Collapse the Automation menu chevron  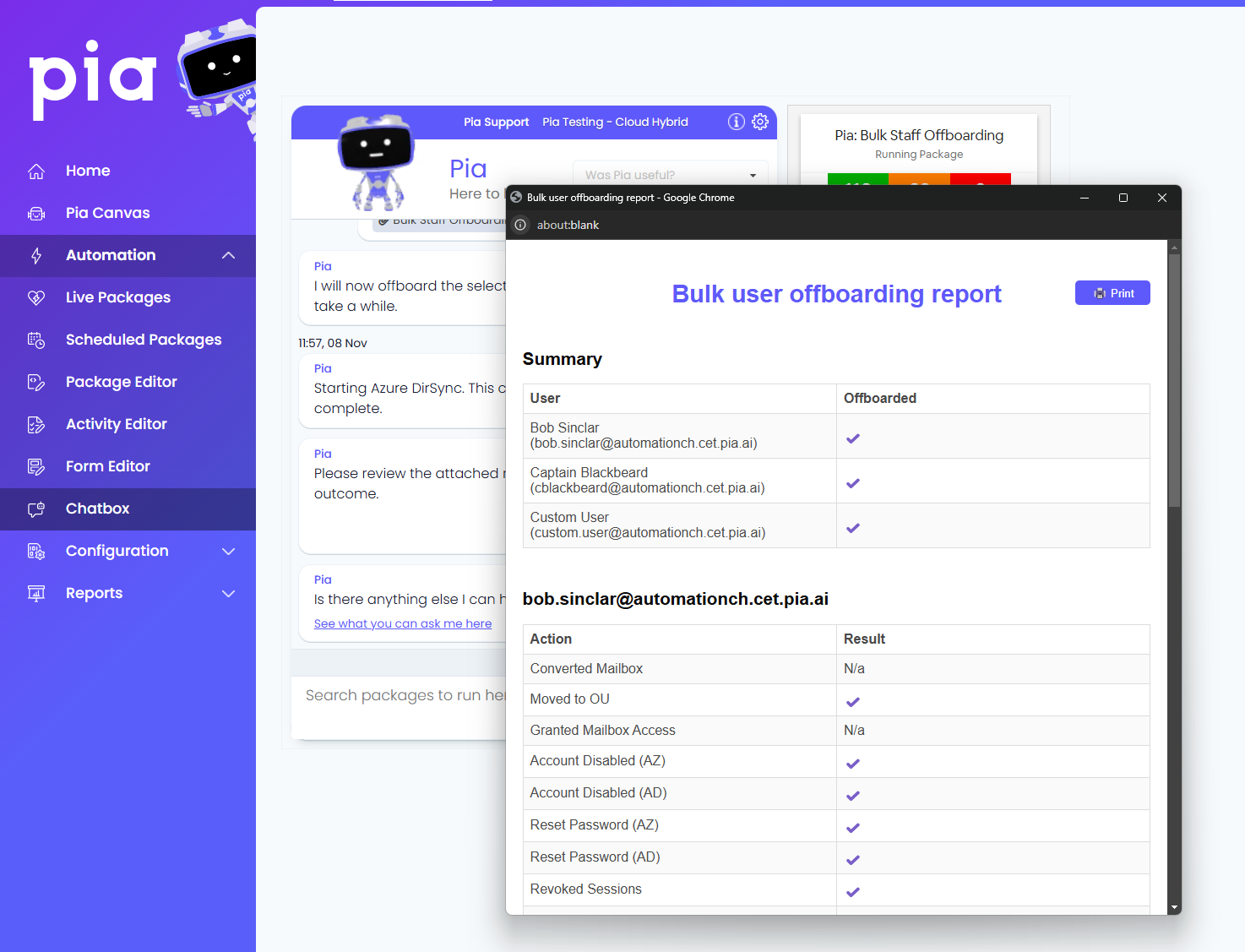coord(228,255)
